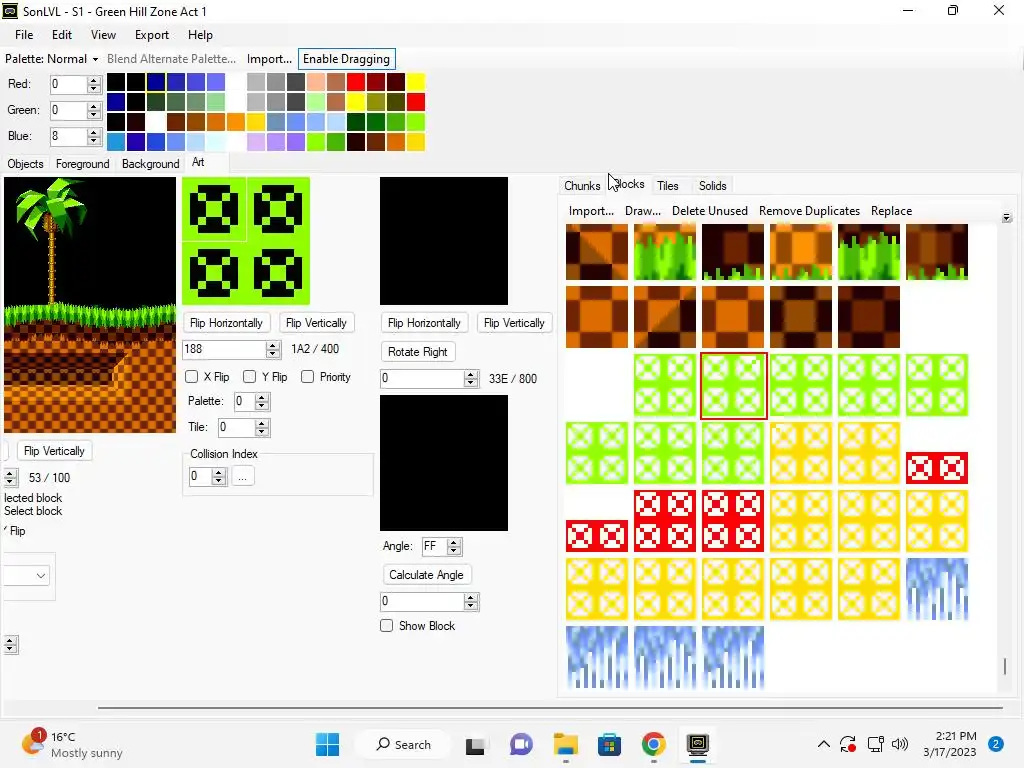Click the clock showing 2:21 PM
Screen dimensions: 1024x768
point(955,736)
